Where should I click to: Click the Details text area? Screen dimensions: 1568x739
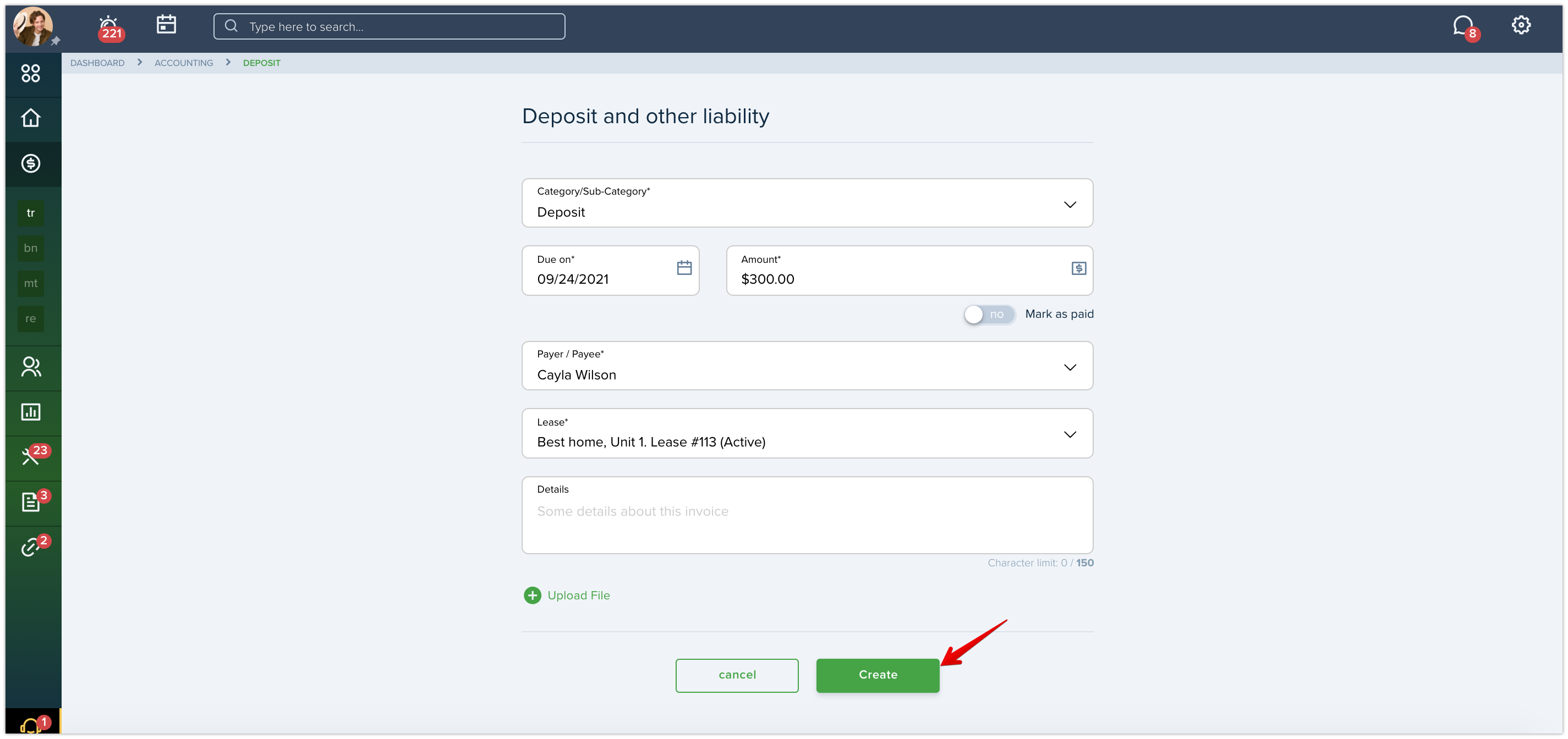(x=807, y=515)
